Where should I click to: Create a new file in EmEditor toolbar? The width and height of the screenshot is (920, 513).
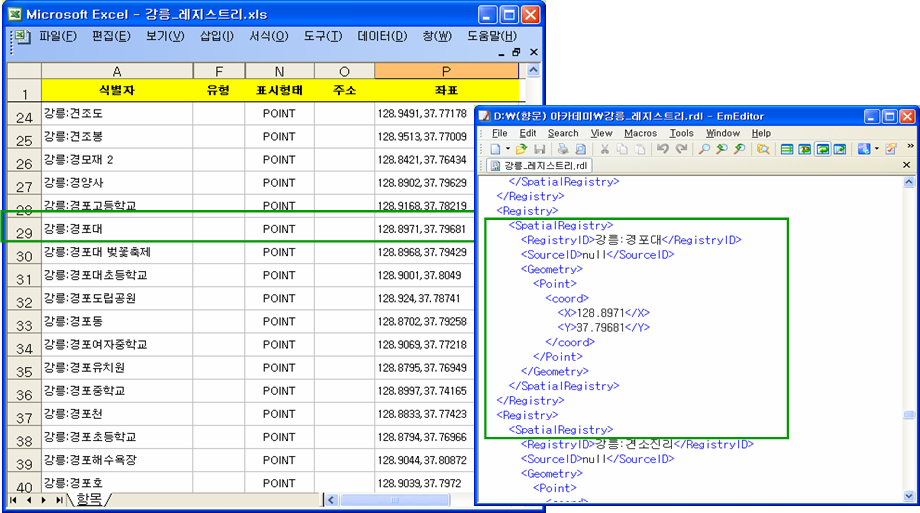[496, 149]
